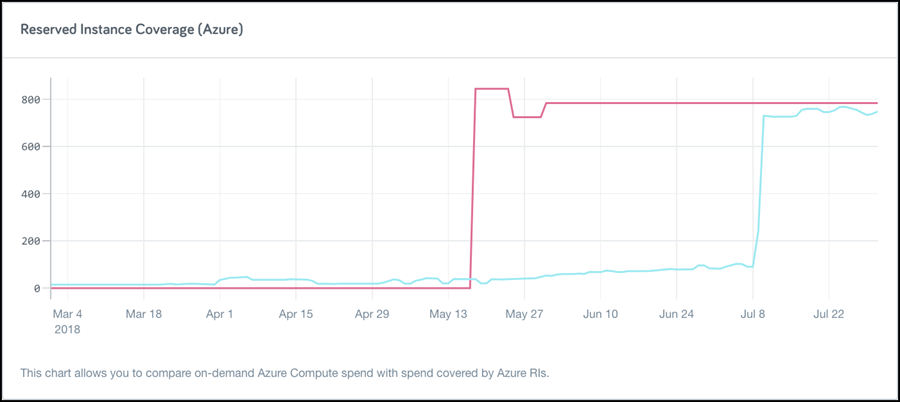Click the Apr 29 x-axis label
This screenshot has width=900, height=402.
click(371, 314)
